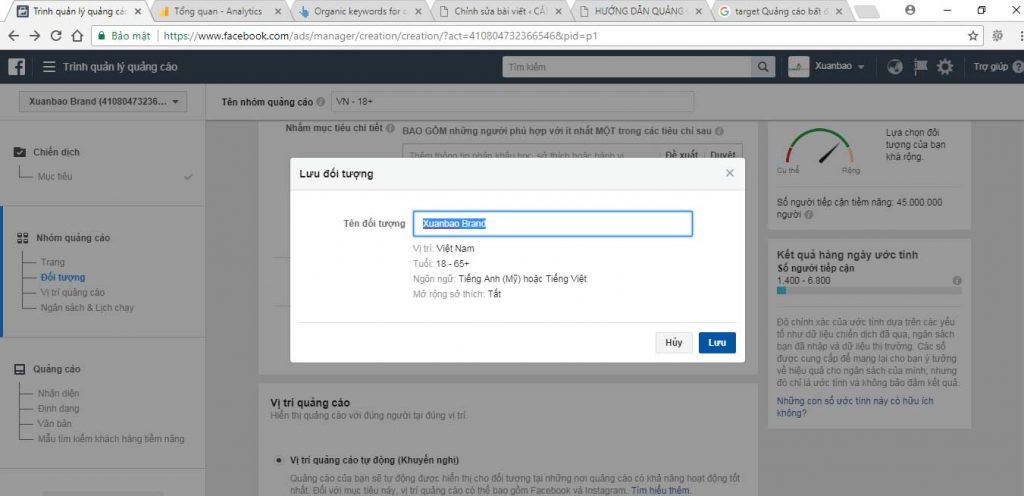The image size is (1024, 496).
Task: Switch to the HƯỚNG DẪN QUẢNG tab
Action: point(639,11)
